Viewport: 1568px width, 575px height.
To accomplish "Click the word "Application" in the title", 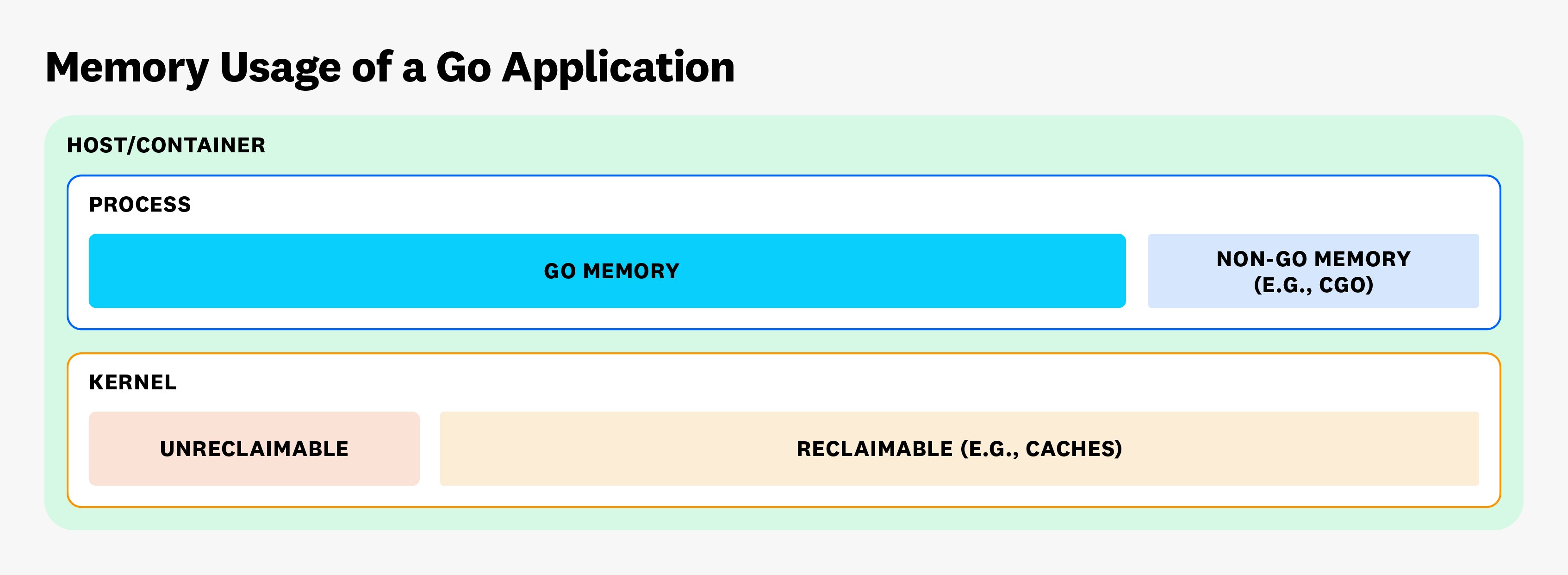I will click(618, 67).
